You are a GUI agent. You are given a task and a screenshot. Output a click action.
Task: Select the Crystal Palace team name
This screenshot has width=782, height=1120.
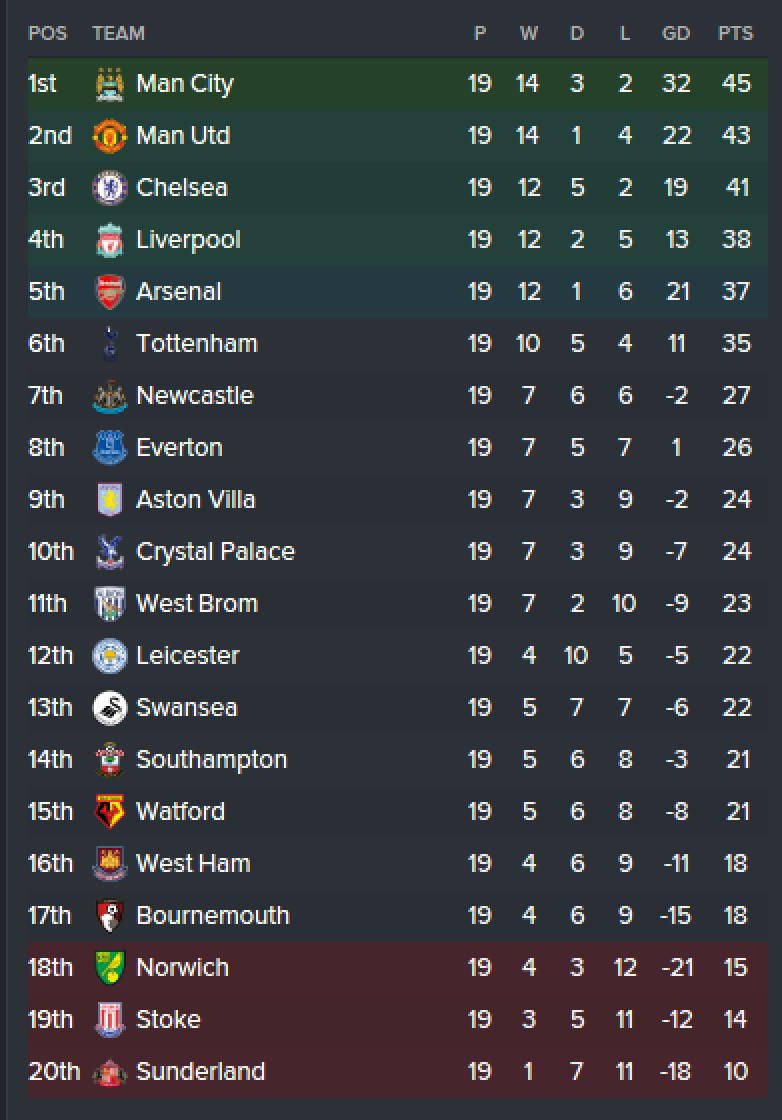point(215,552)
